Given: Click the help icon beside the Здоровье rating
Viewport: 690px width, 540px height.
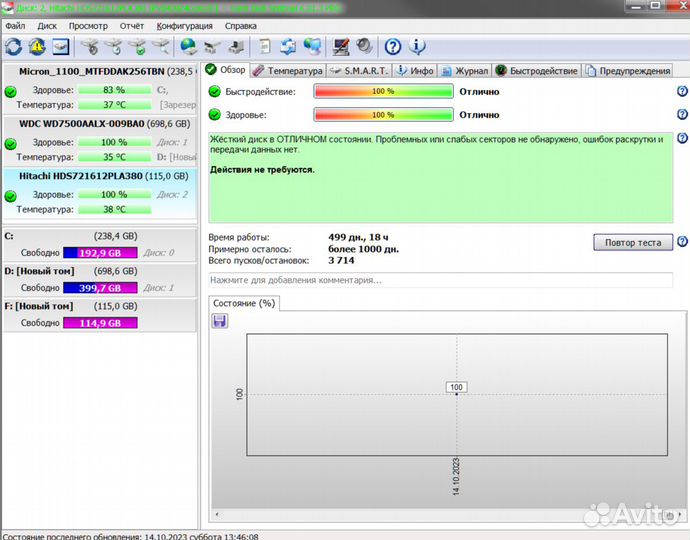Looking at the screenshot, I should coord(682,114).
